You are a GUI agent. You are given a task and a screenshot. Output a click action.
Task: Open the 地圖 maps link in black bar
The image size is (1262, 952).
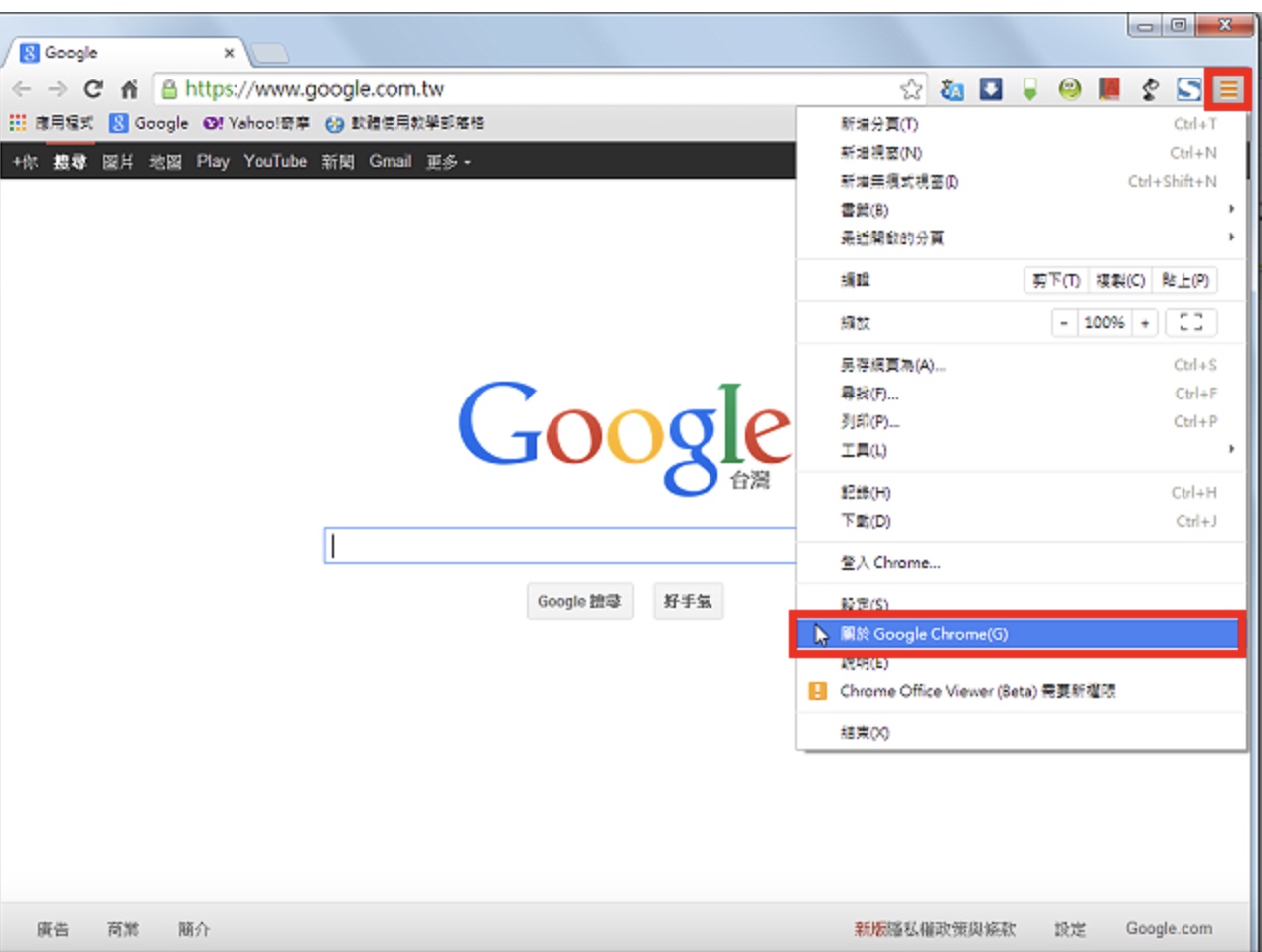165,161
